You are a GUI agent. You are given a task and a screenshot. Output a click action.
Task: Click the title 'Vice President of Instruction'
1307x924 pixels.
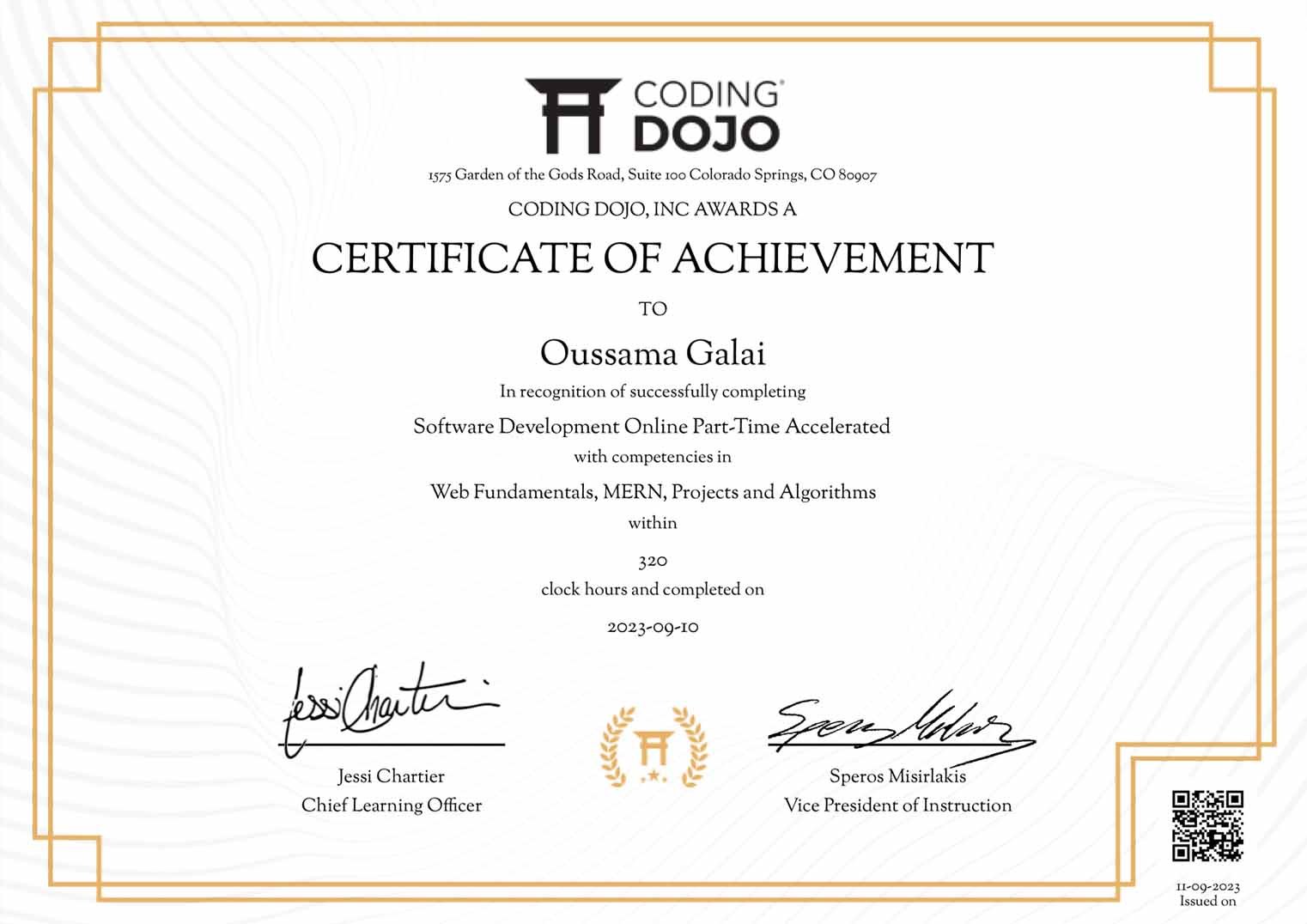point(897,805)
